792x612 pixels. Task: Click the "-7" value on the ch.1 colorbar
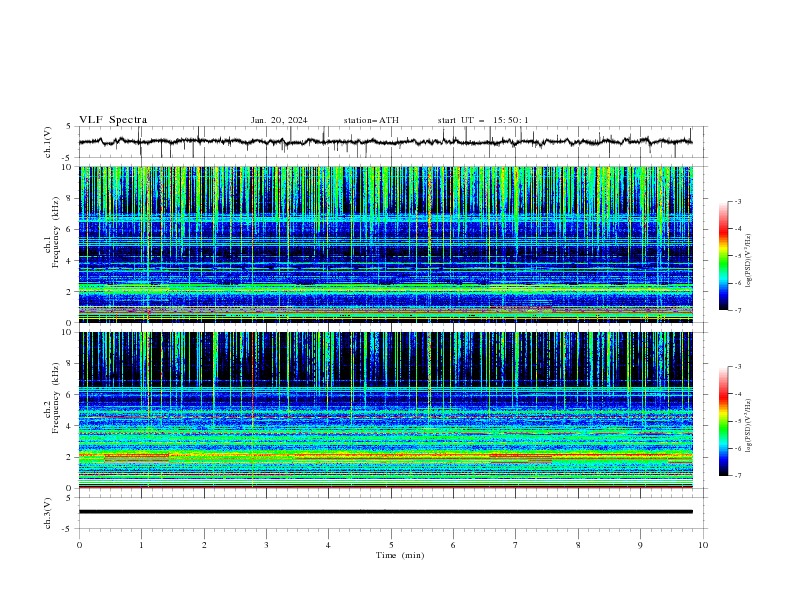click(738, 310)
